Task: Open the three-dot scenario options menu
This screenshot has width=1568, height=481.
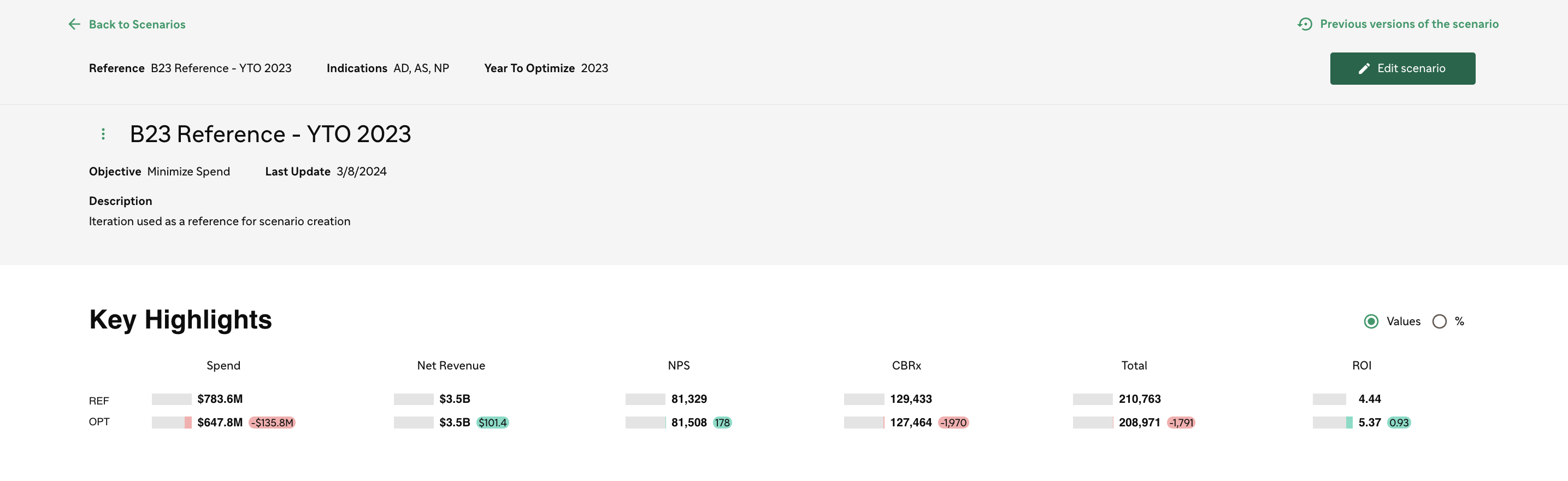Action: click(103, 134)
